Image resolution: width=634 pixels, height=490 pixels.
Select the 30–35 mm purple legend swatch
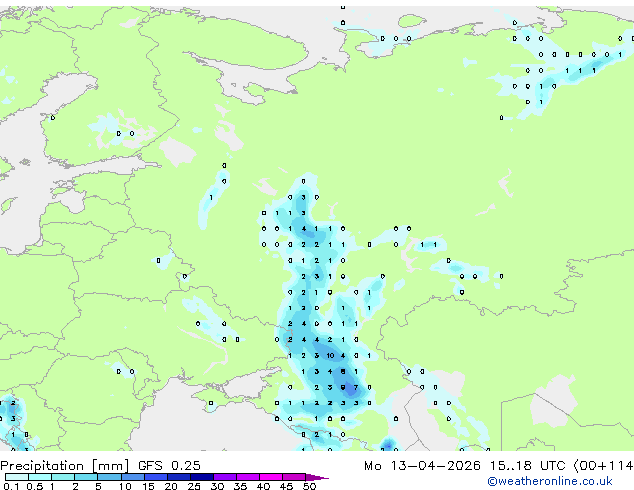(x=225, y=477)
